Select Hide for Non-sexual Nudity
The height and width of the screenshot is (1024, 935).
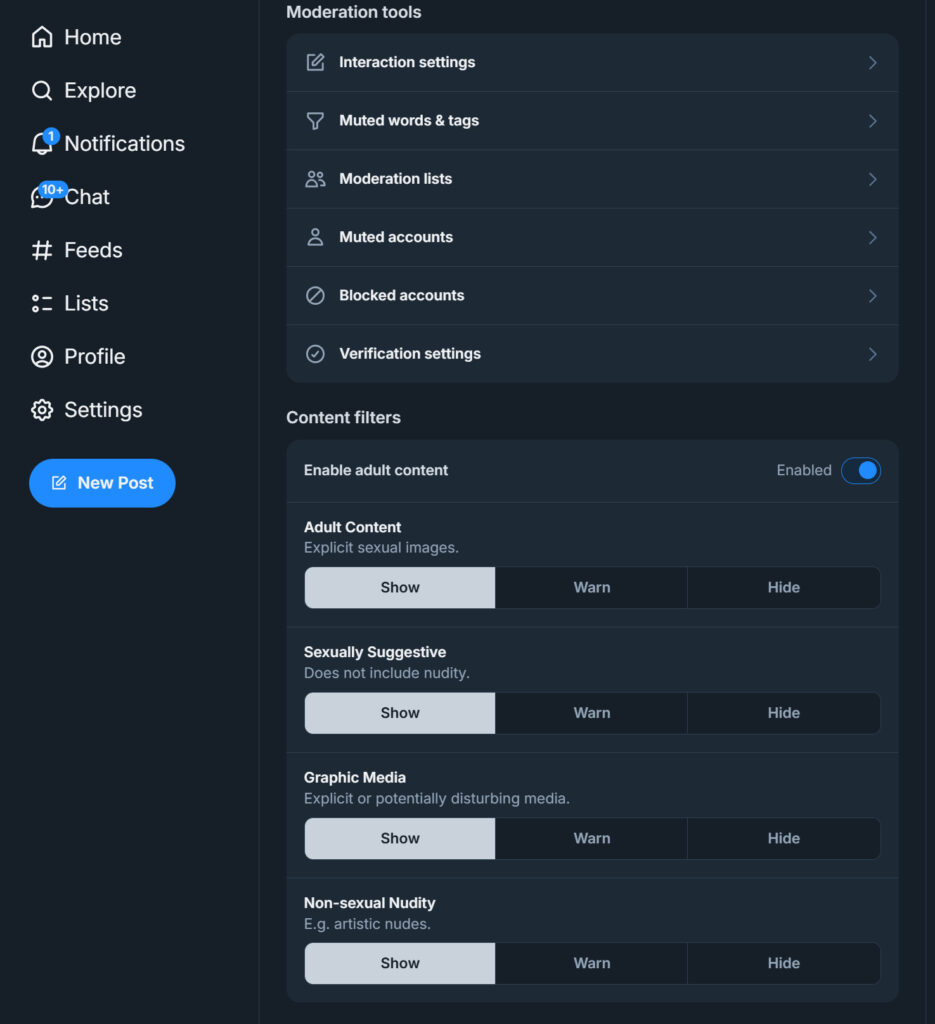pyautogui.click(x=783, y=963)
